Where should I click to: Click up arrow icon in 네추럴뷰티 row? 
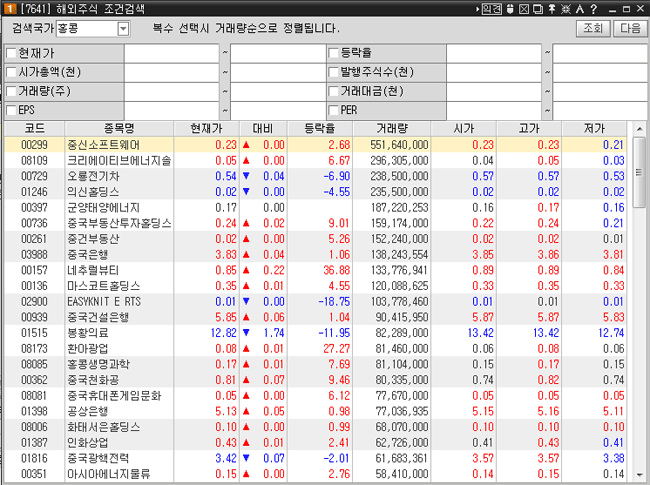(x=246, y=270)
